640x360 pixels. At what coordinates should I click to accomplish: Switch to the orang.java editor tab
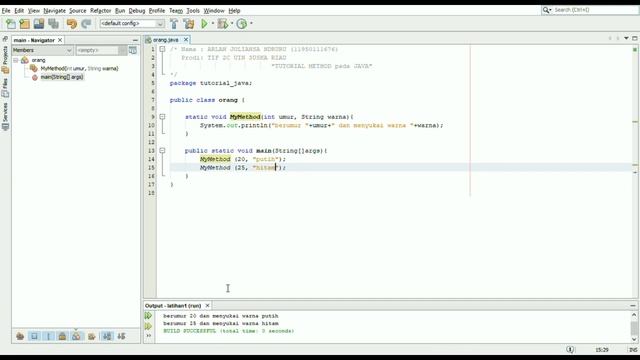coord(166,40)
